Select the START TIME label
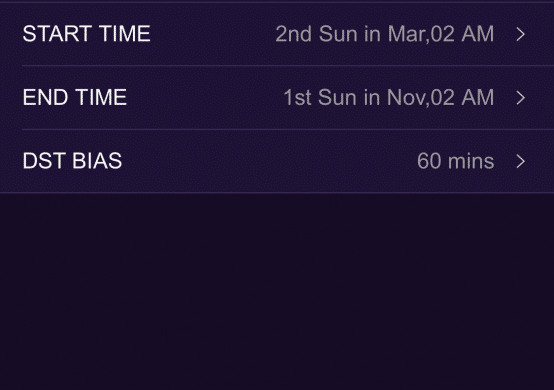This screenshot has width=554, height=390. coord(87,34)
